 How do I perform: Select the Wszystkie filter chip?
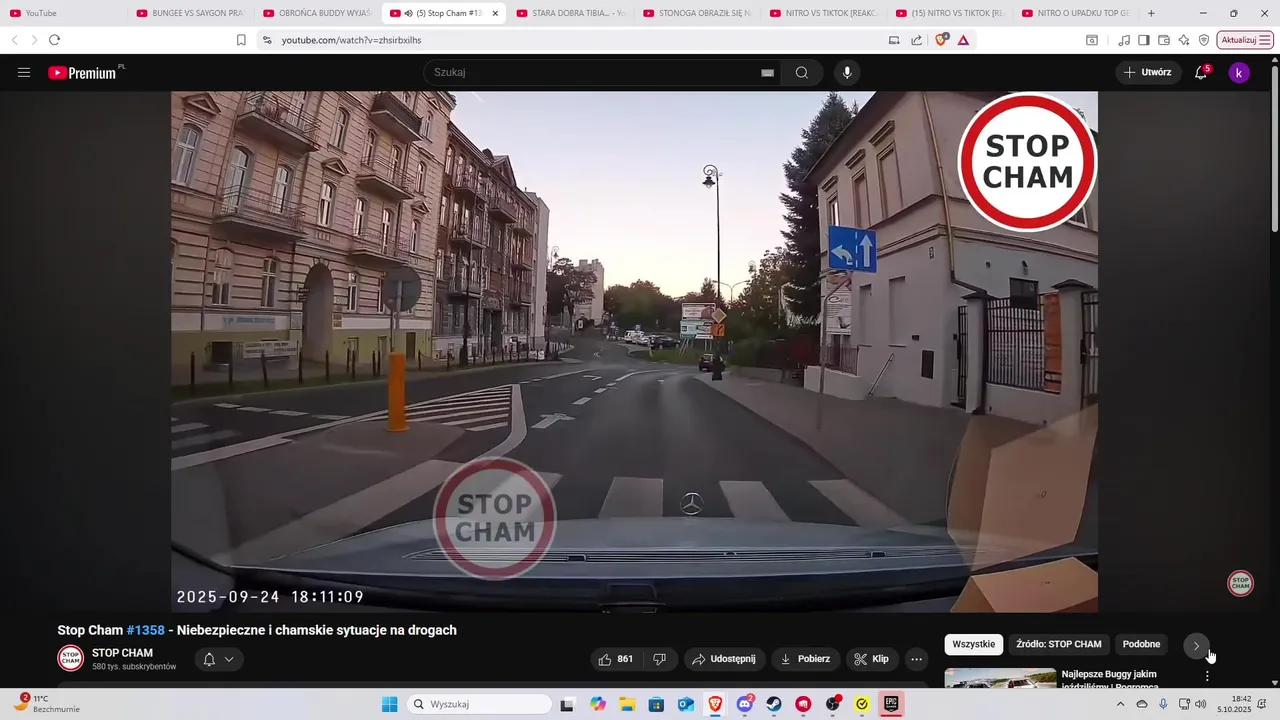(x=974, y=644)
